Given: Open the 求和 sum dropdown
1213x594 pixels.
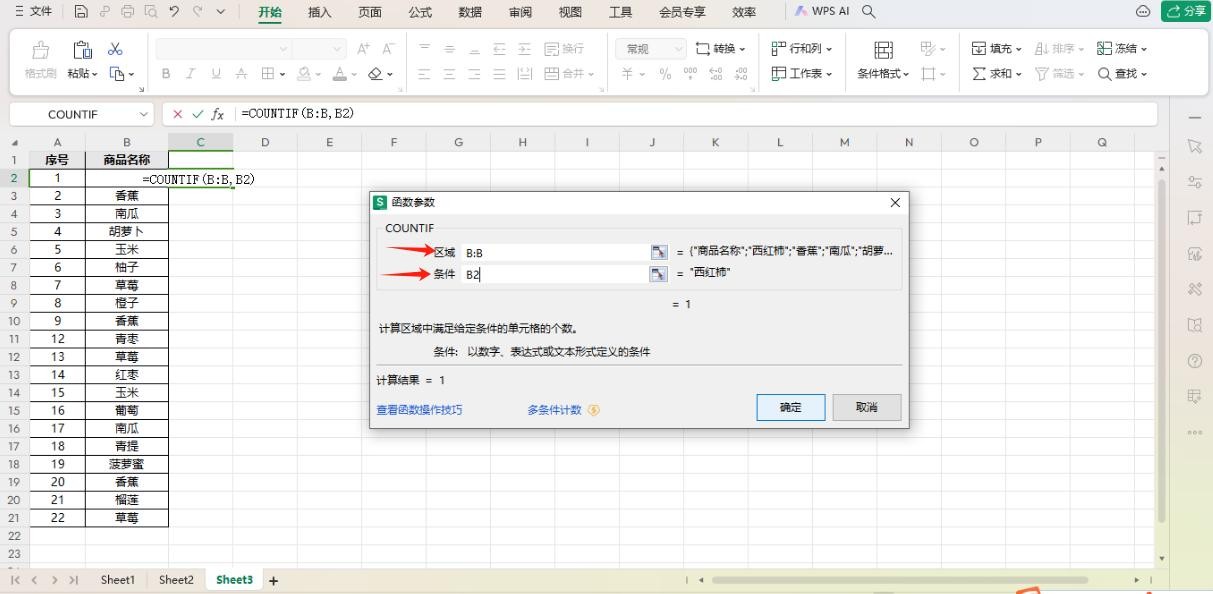Looking at the screenshot, I should point(997,73).
